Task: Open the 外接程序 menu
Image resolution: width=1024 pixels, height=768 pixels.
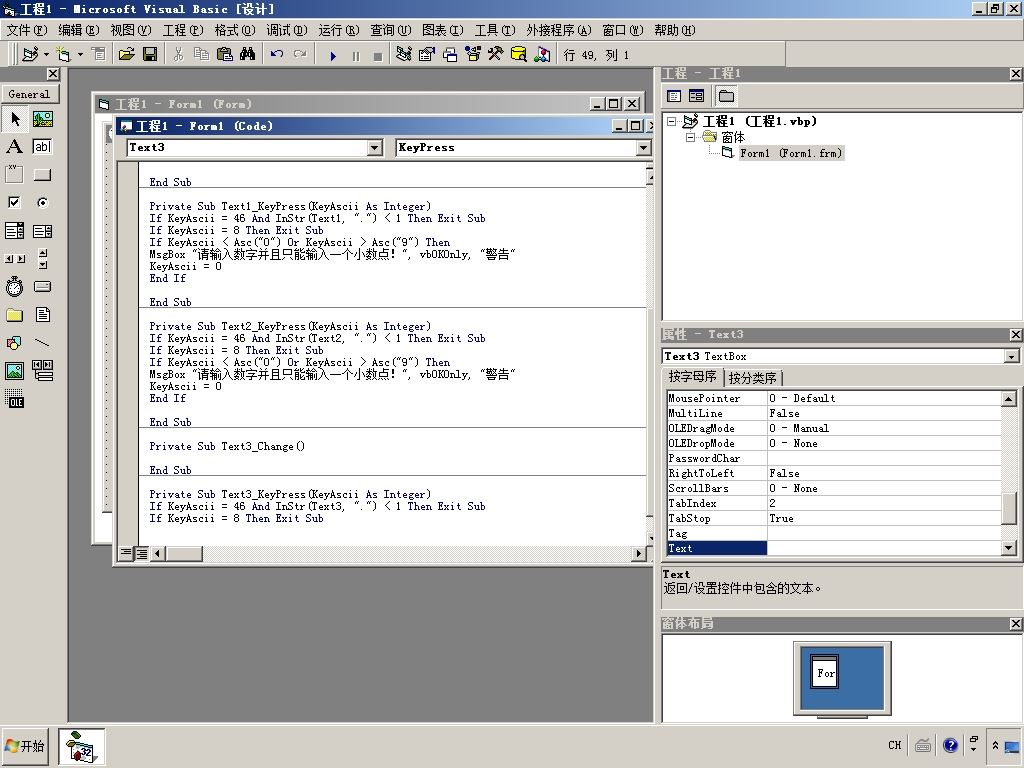Action: tap(558, 30)
